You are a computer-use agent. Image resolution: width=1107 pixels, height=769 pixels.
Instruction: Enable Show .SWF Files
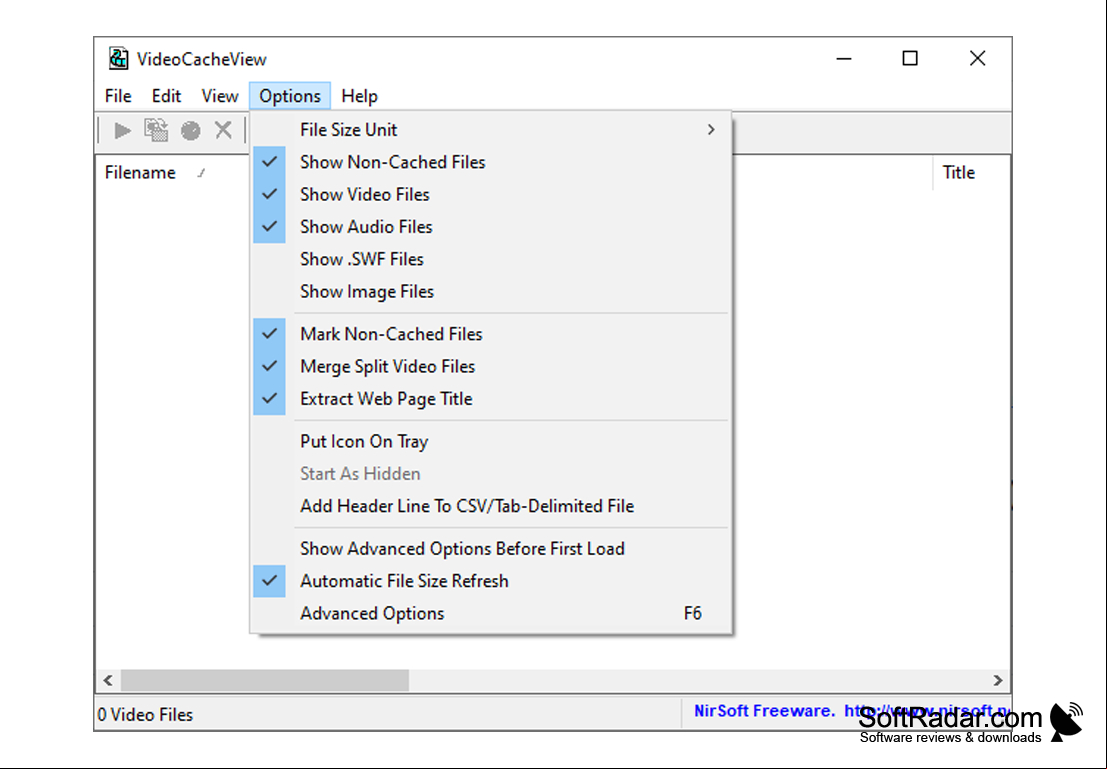491,260
